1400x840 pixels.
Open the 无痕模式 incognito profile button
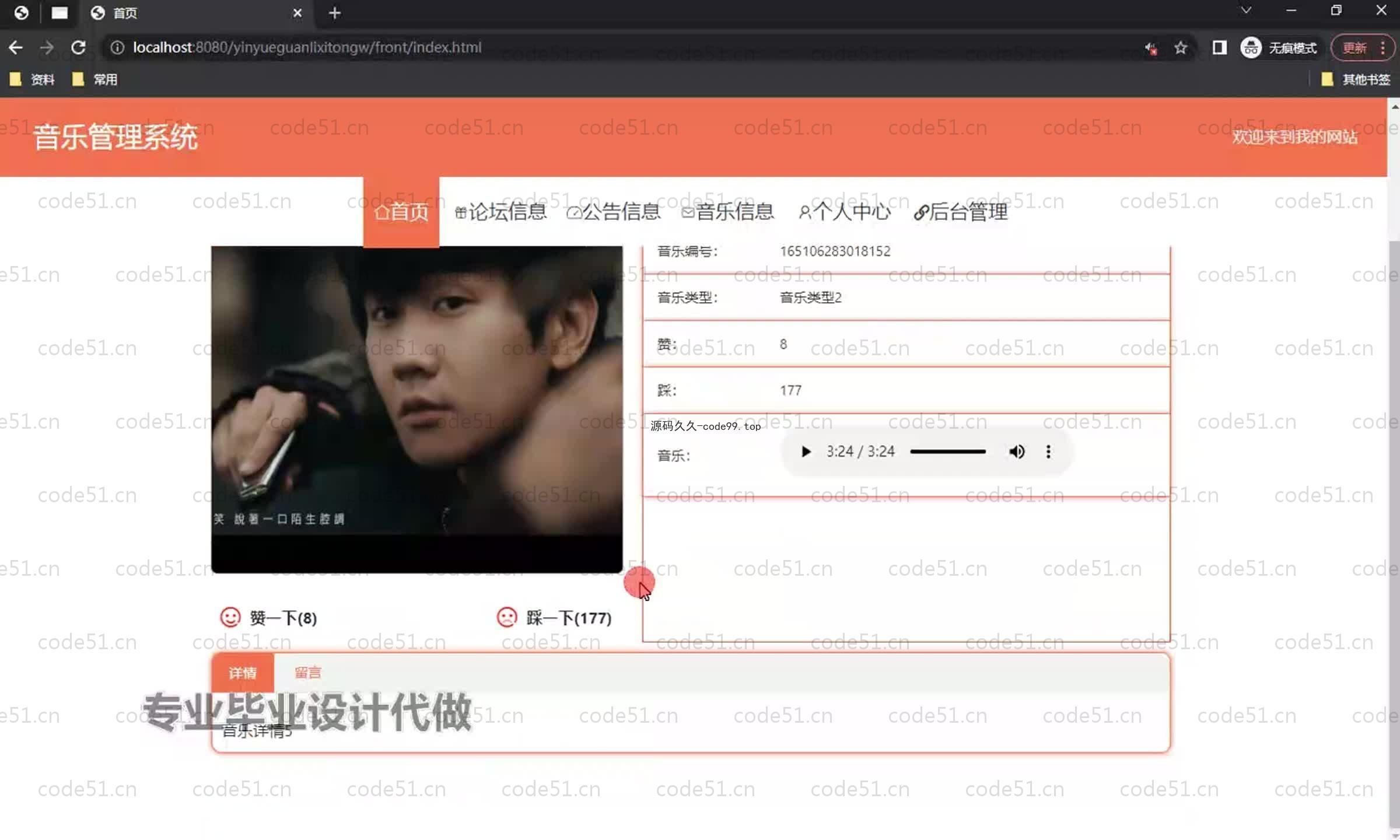pyautogui.click(x=1279, y=47)
